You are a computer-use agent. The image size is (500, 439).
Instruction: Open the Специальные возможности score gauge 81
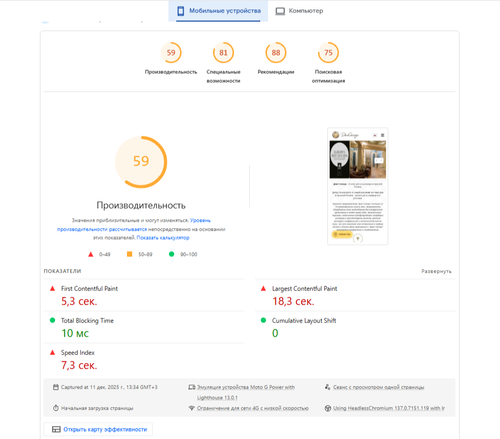[223, 53]
